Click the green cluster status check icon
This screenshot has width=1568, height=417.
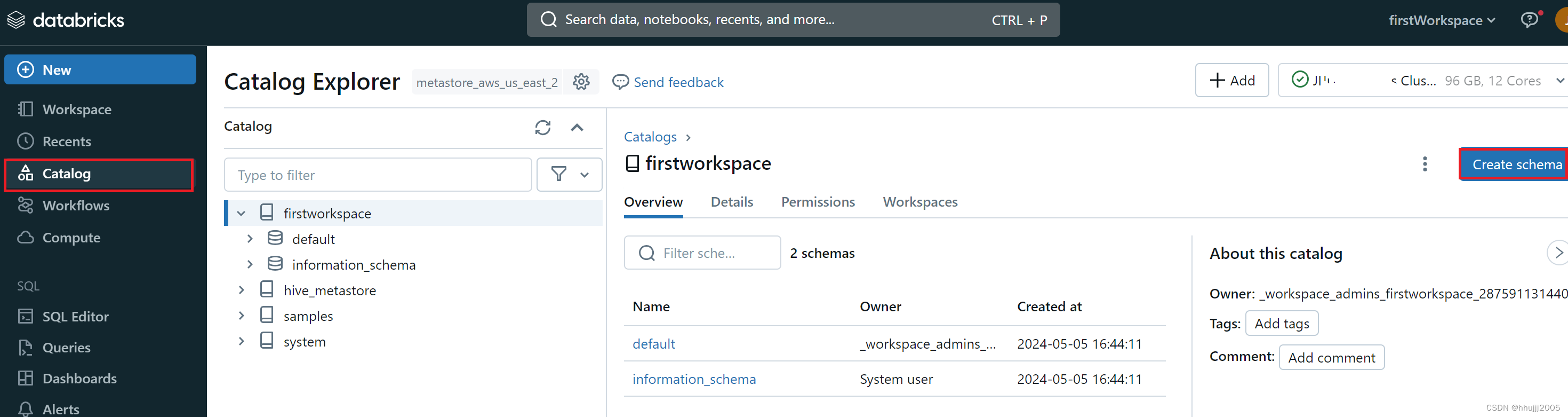pyautogui.click(x=1300, y=80)
